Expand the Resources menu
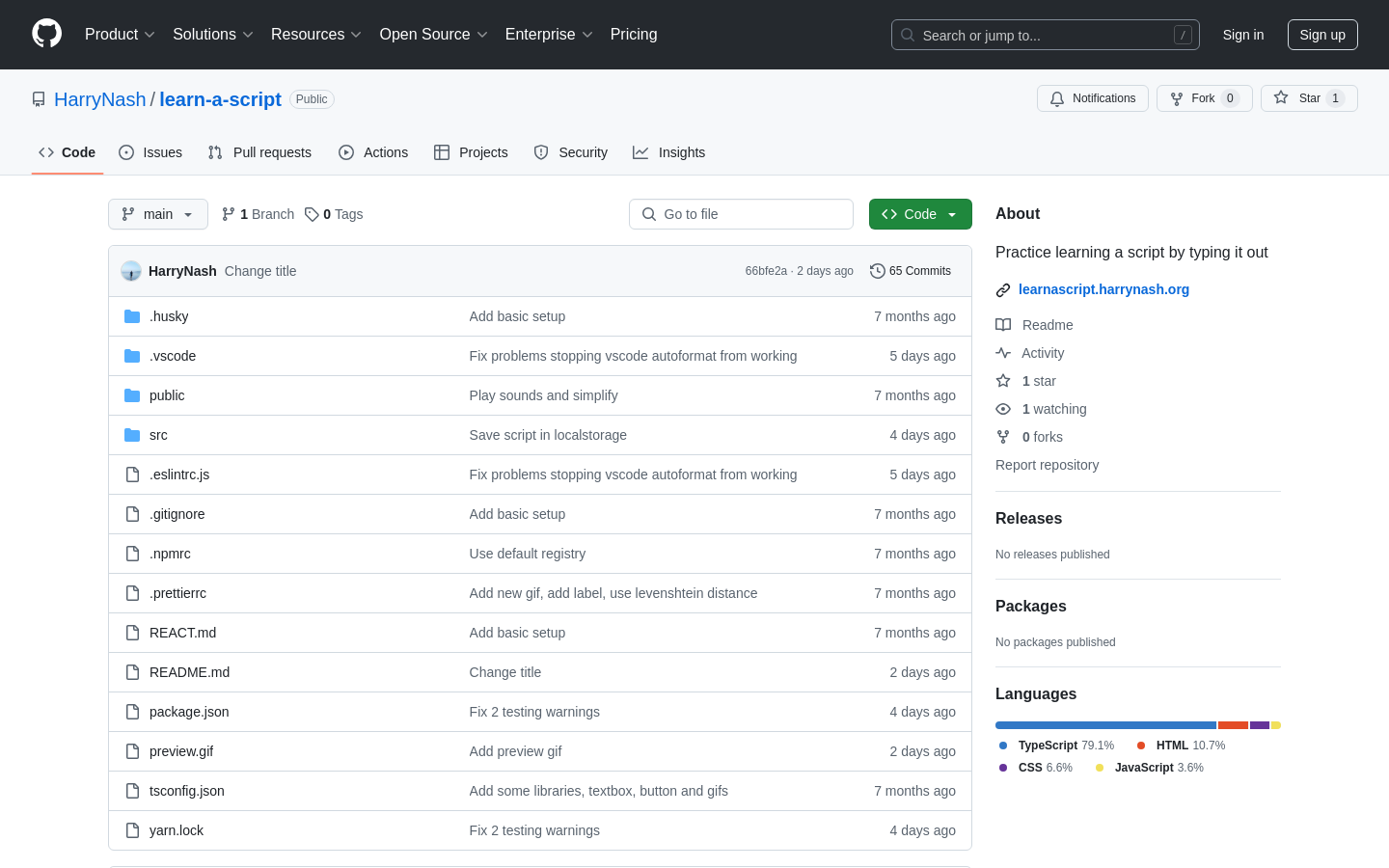 (316, 35)
